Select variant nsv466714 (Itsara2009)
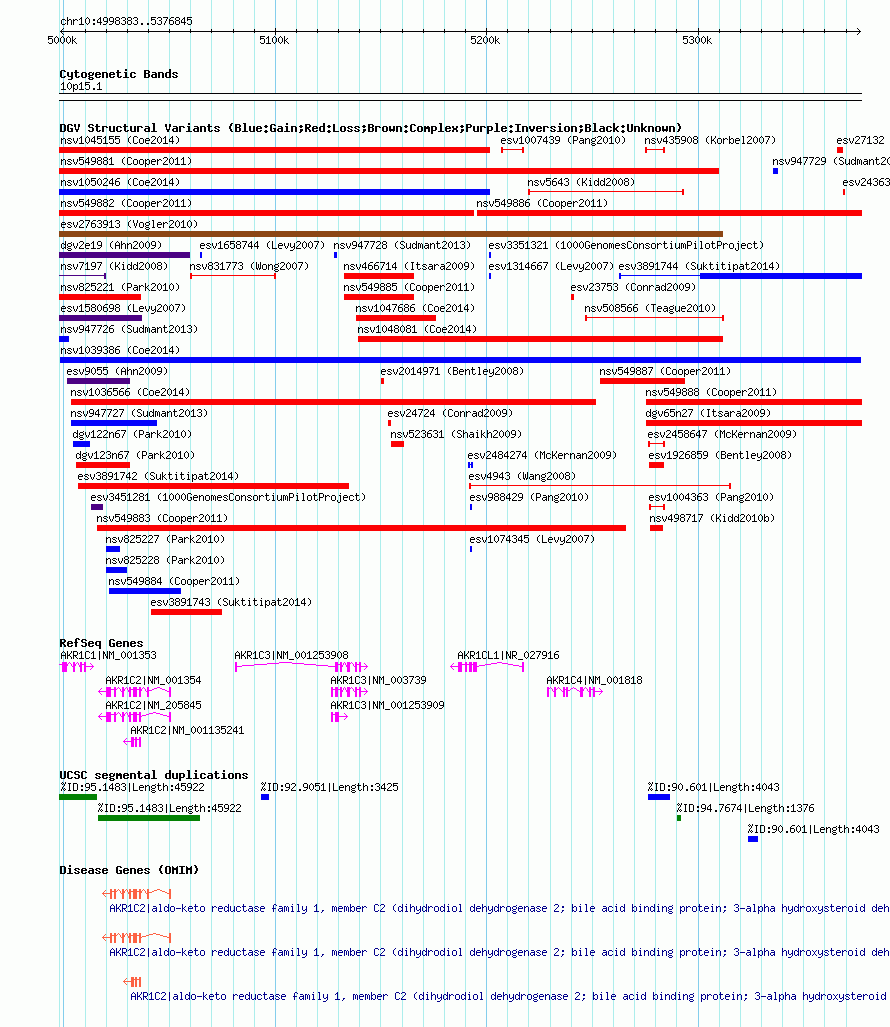This screenshot has width=890, height=1027. [409, 266]
